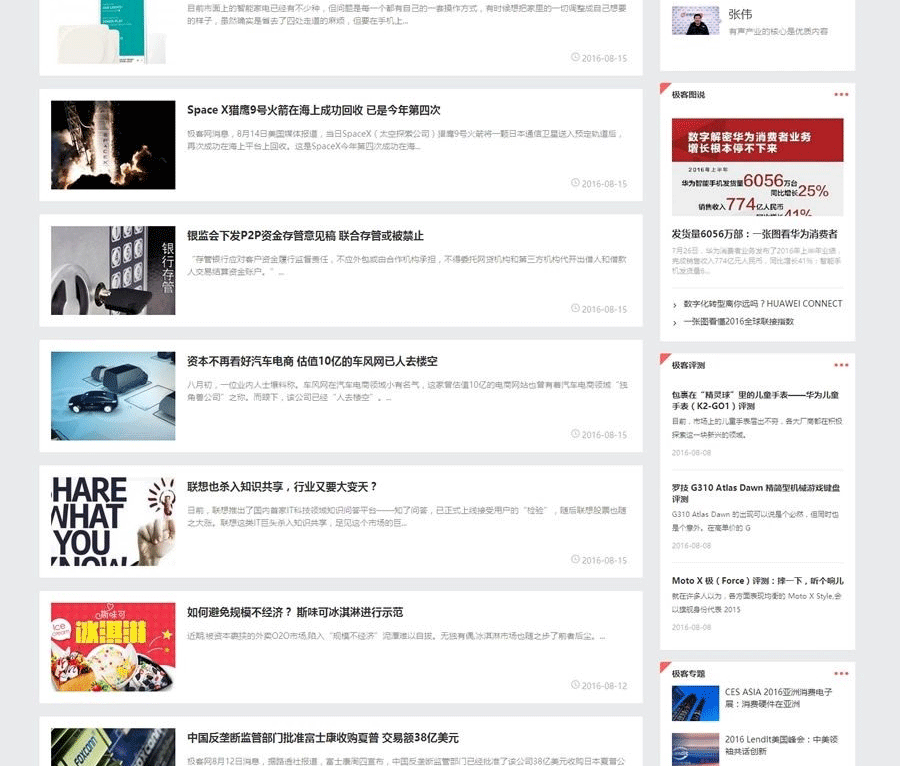The height and width of the screenshot is (766, 900).
Task: Click SpaceX article summary text
Action: coord(405,140)
